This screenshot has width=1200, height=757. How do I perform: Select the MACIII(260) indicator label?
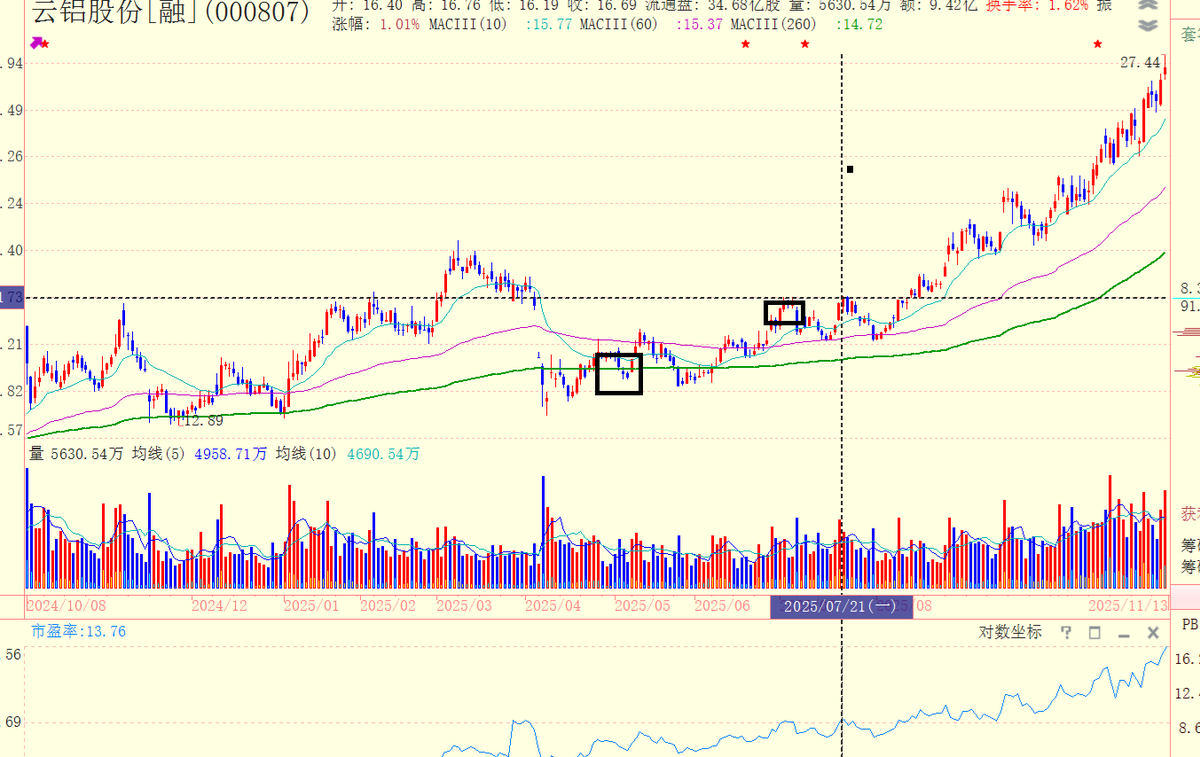tap(775, 24)
